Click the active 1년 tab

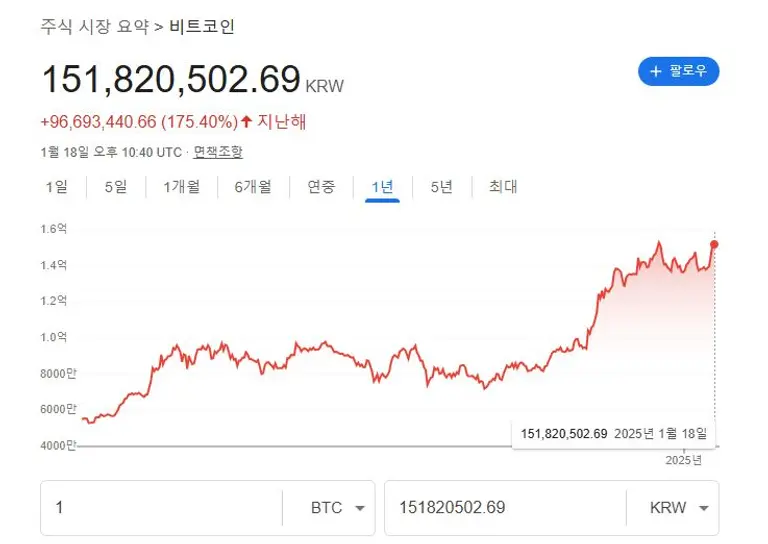click(x=382, y=187)
